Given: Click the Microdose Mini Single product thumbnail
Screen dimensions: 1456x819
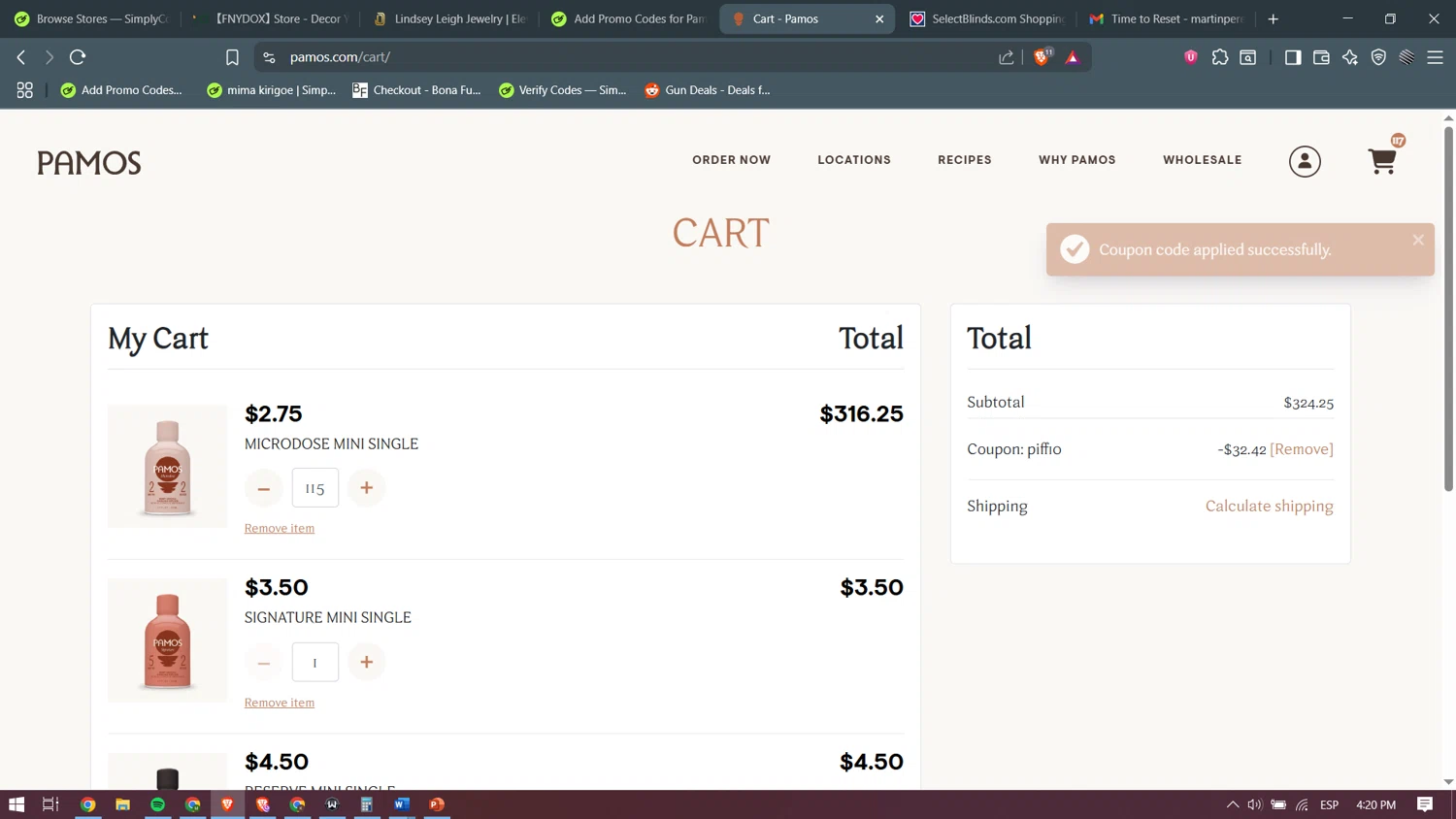Looking at the screenshot, I should click(x=167, y=467).
